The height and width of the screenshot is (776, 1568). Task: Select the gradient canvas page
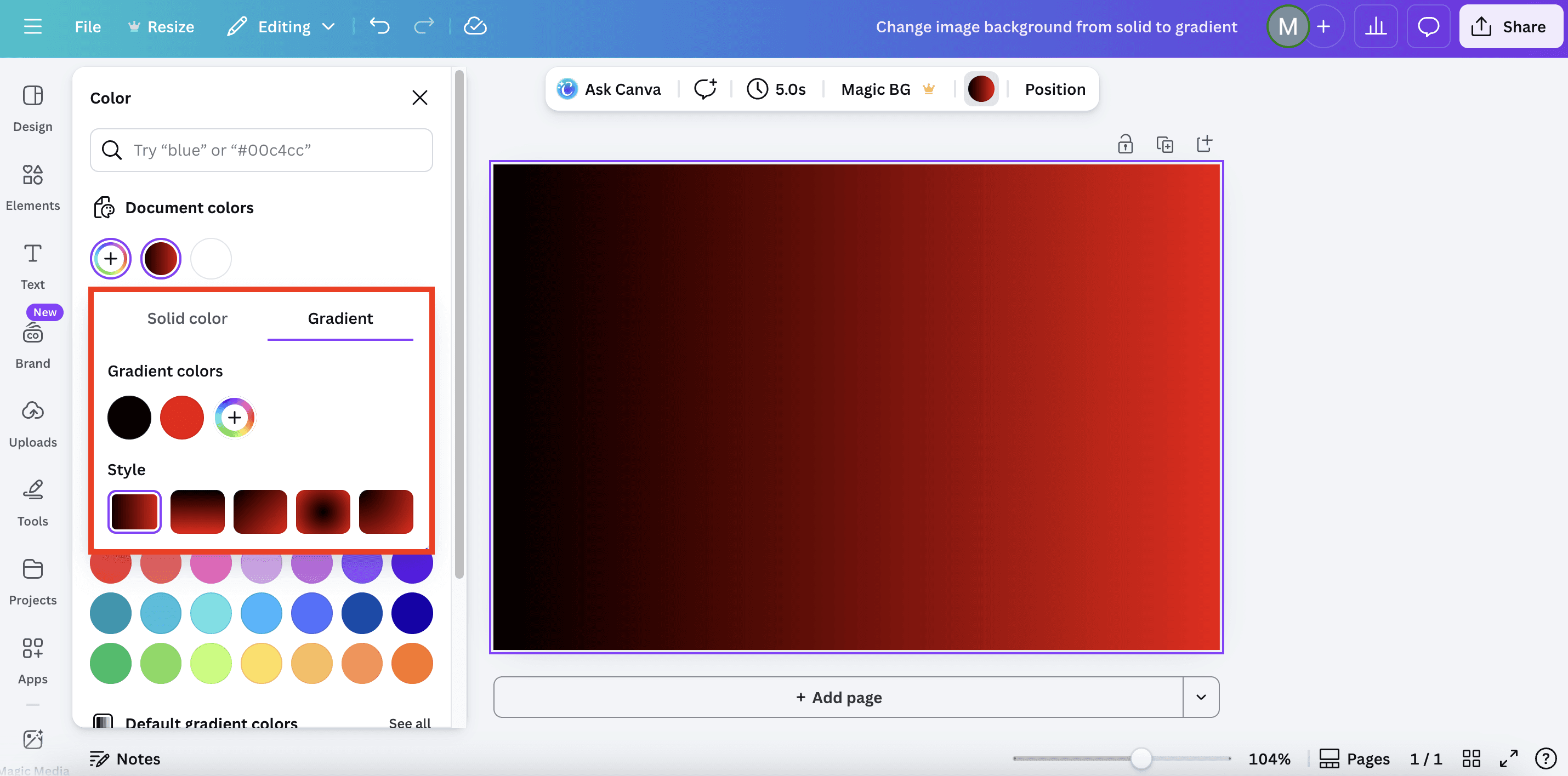pyautogui.click(x=856, y=407)
